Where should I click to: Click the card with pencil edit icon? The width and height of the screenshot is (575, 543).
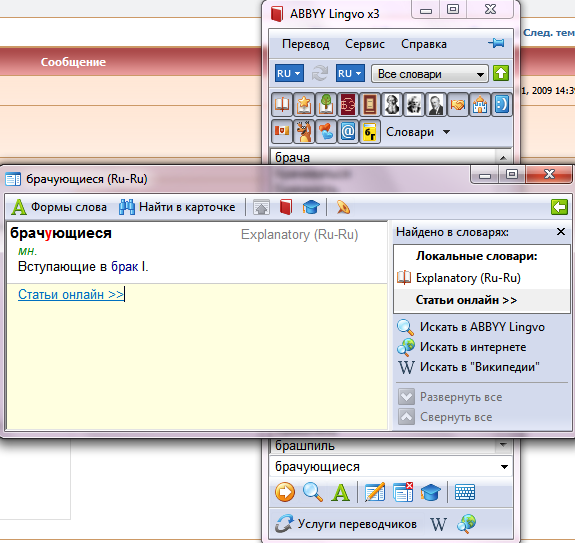click(375, 492)
